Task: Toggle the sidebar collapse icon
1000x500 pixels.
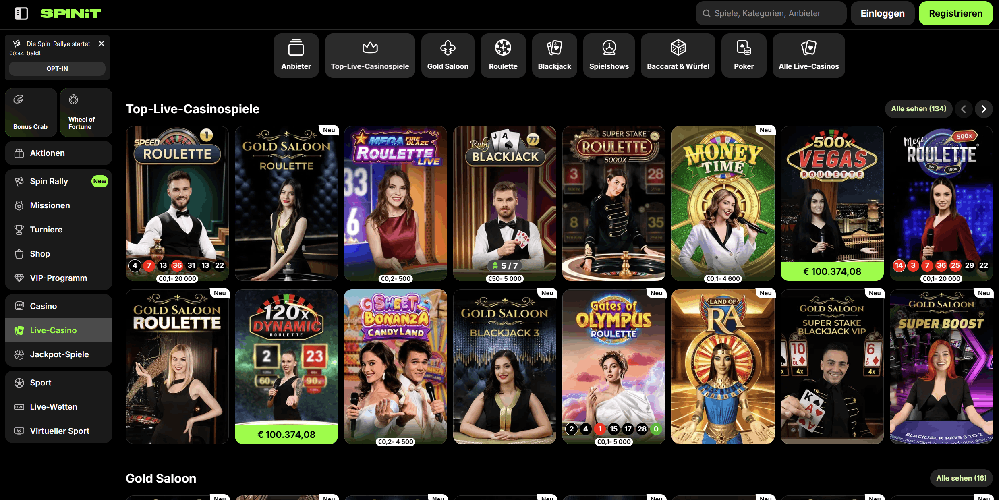Action: 21,13
